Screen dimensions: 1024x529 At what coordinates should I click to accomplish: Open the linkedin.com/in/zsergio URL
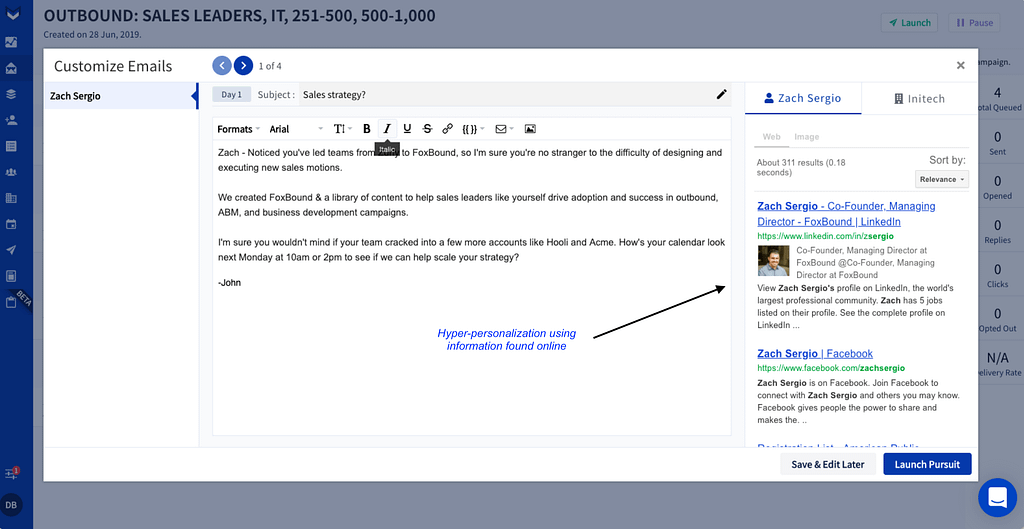(825, 236)
